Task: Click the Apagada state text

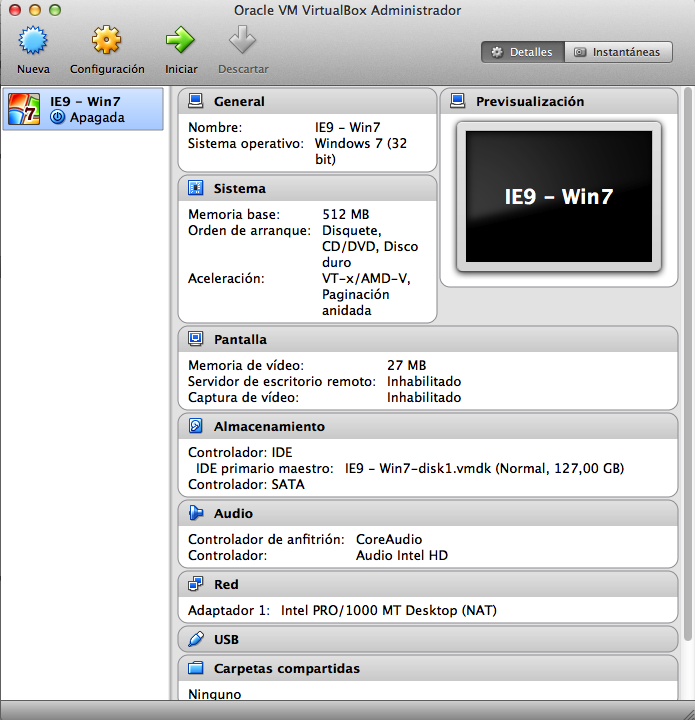Action: tap(97, 118)
